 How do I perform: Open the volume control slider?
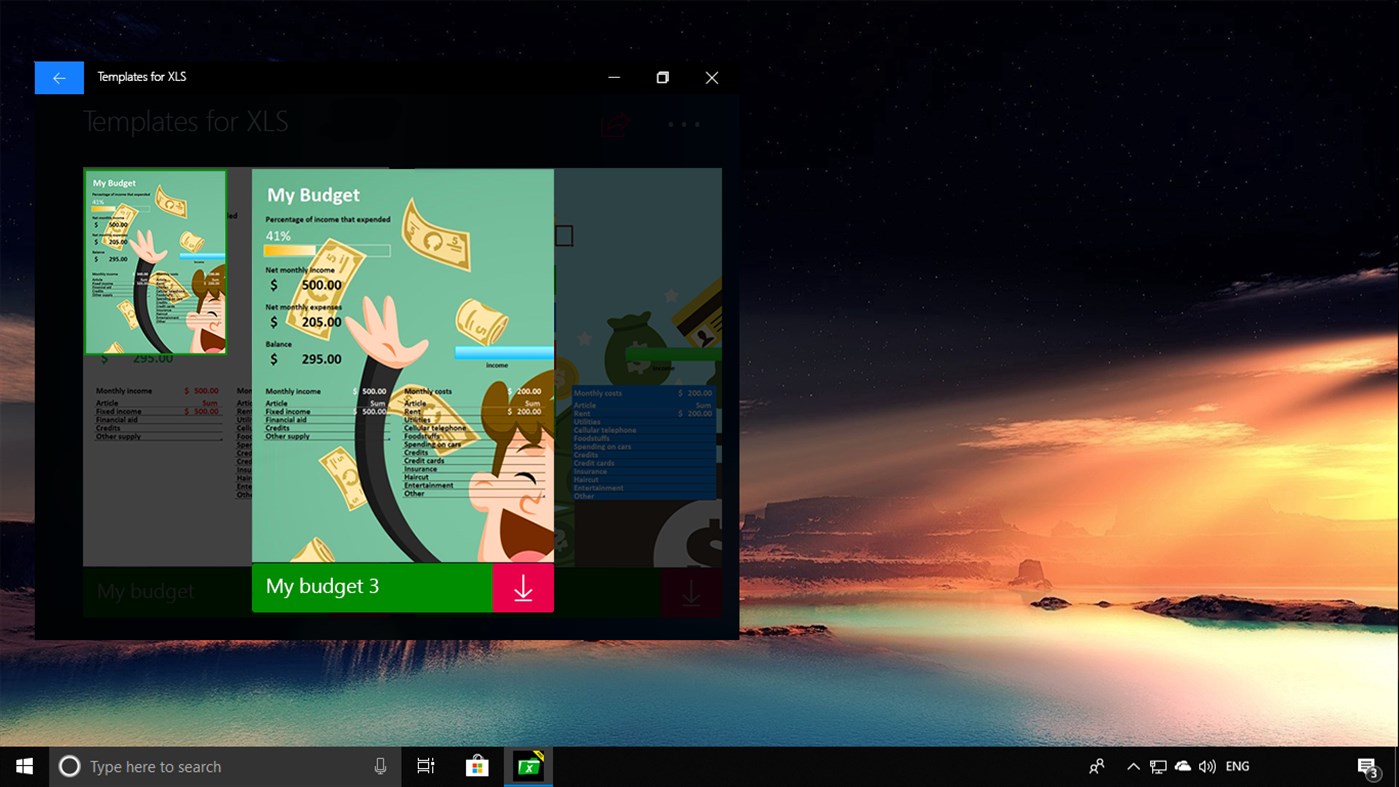point(1207,765)
